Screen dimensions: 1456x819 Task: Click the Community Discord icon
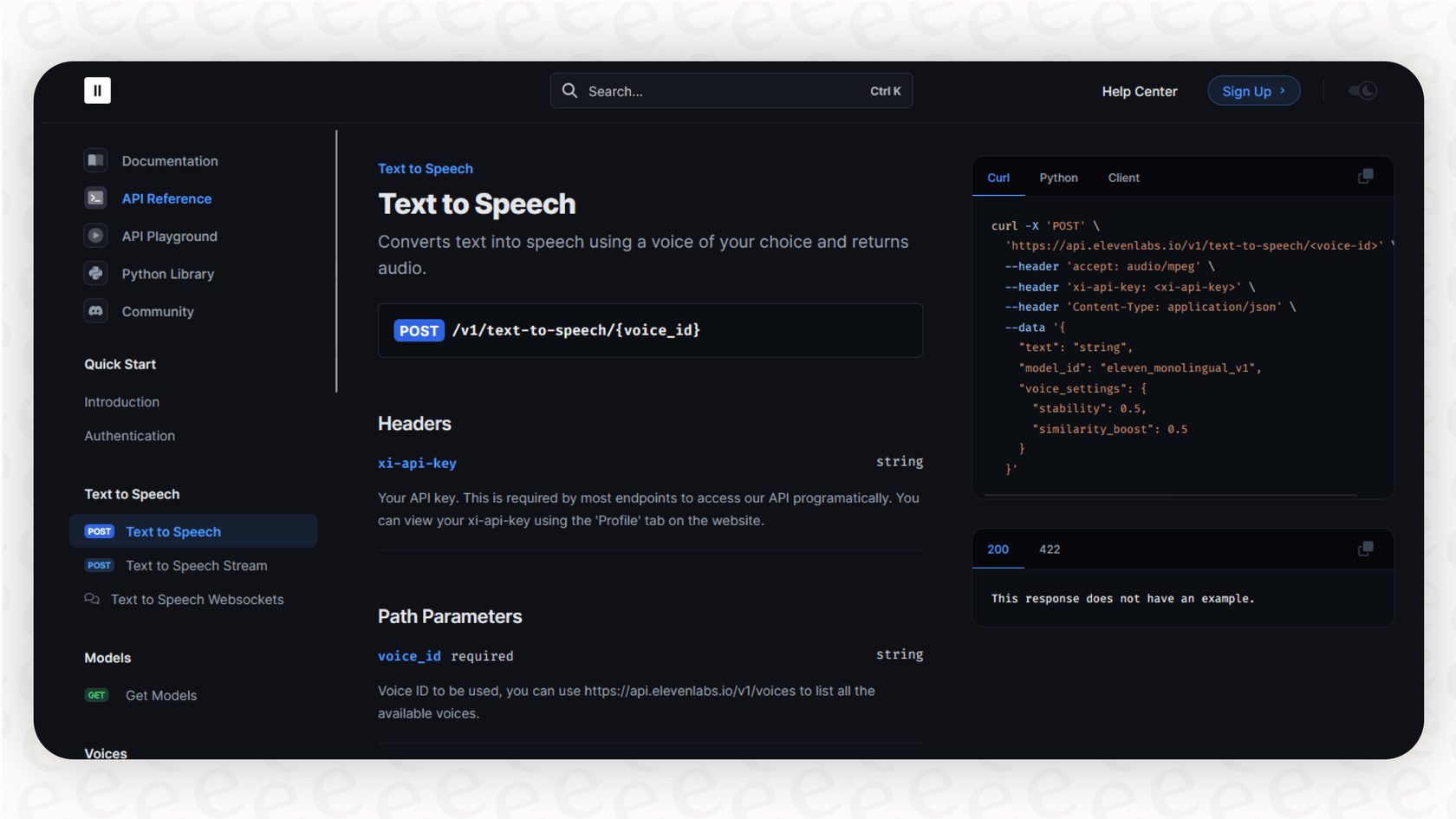[95, 310]
